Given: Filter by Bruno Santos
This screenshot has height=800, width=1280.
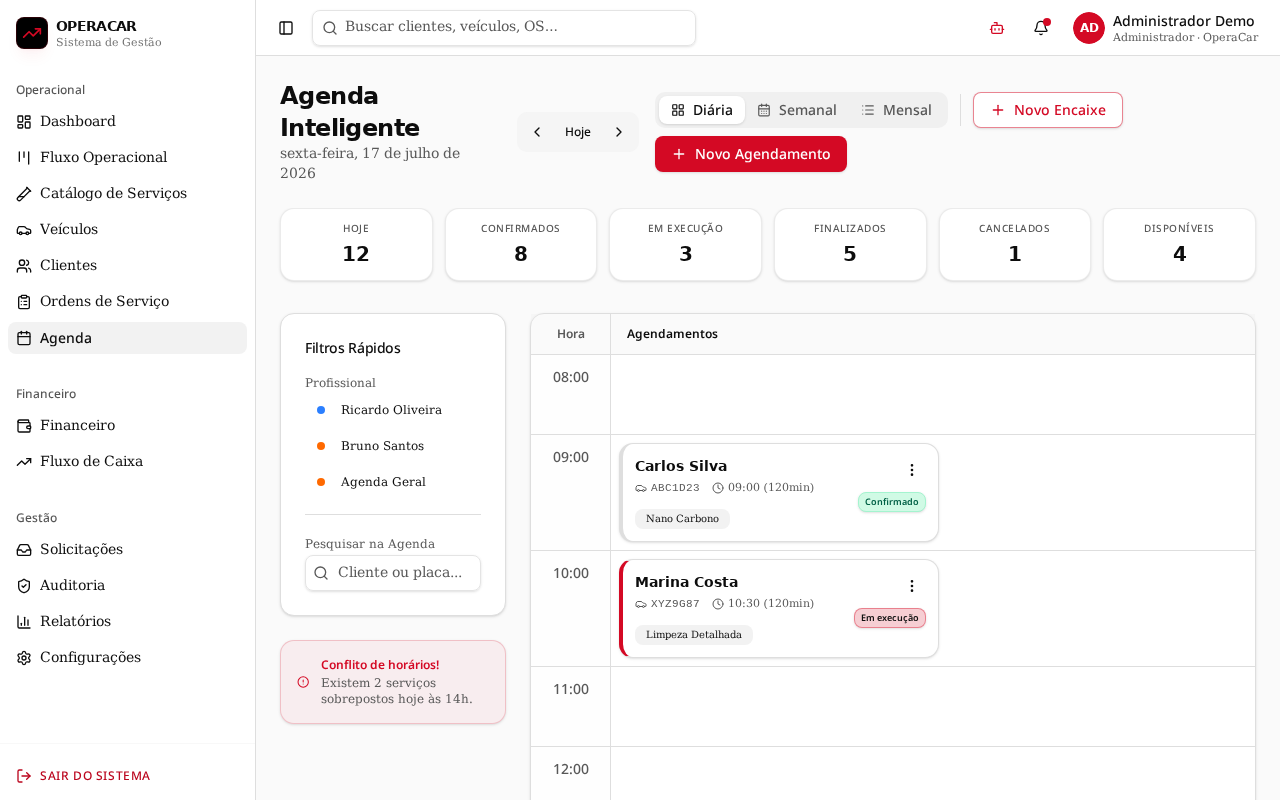Looking at the screenshot, I should pos(393,446).
